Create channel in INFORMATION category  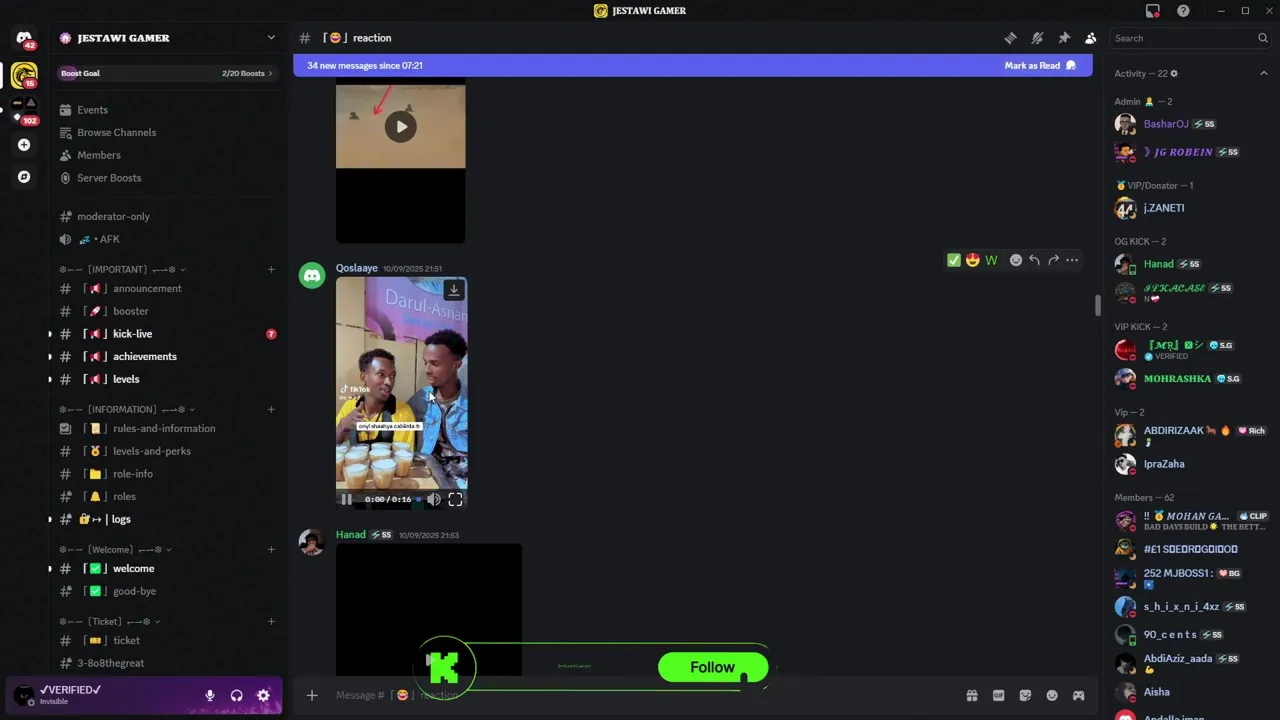[x=271, y=409]
